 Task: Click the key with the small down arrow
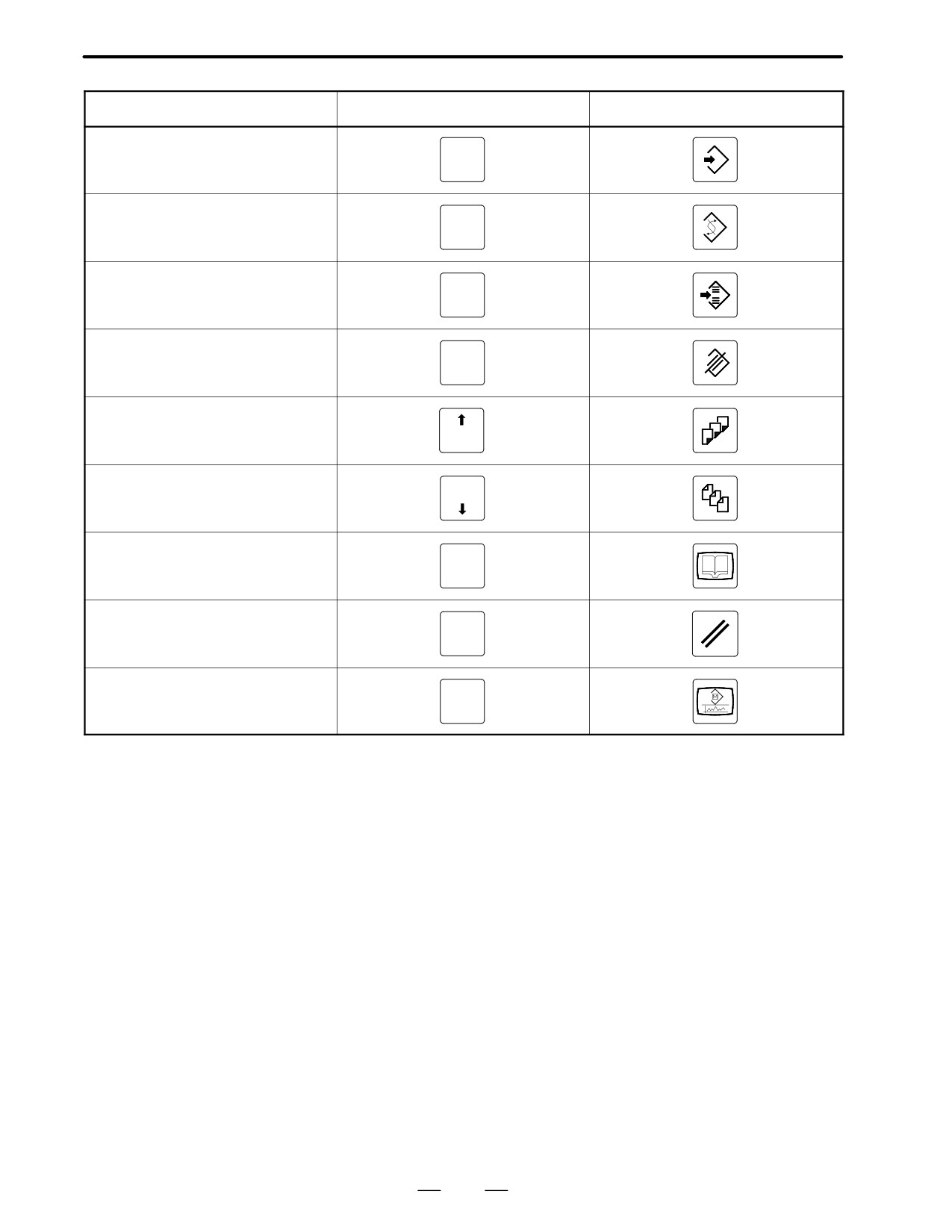click(461, 498)
